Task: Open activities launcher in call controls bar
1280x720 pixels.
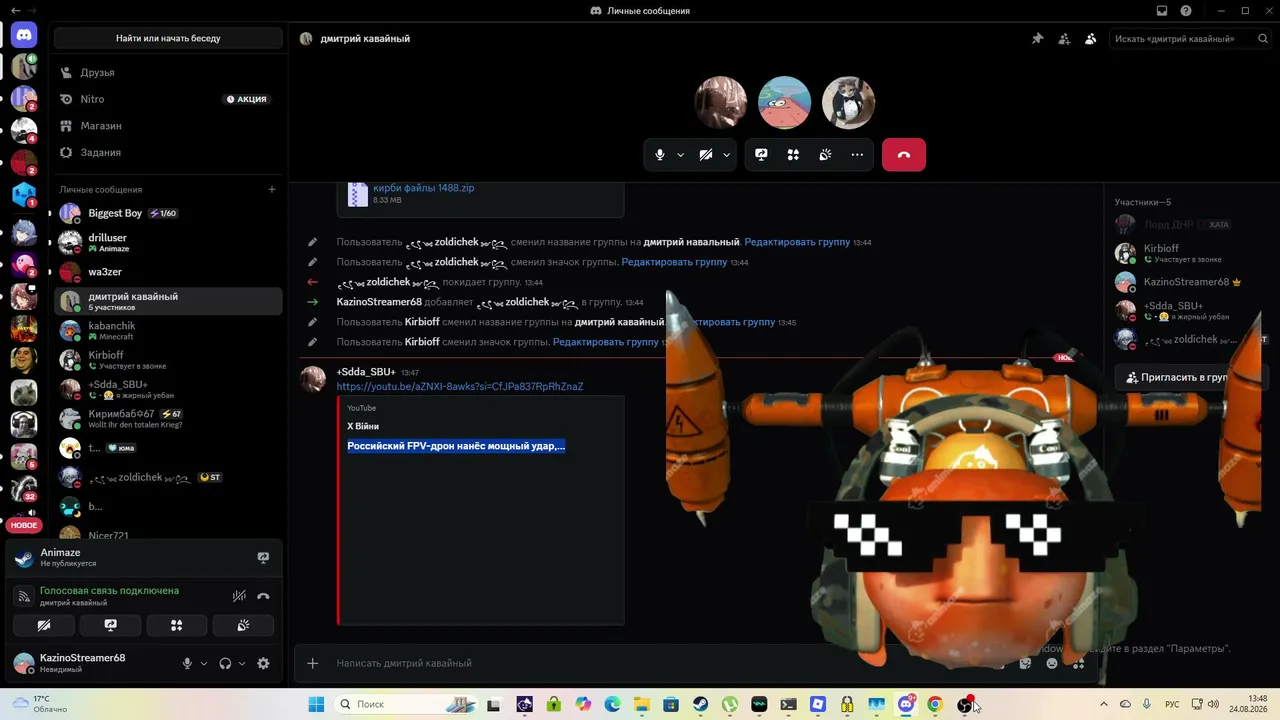Action: (x=793, y=155)
